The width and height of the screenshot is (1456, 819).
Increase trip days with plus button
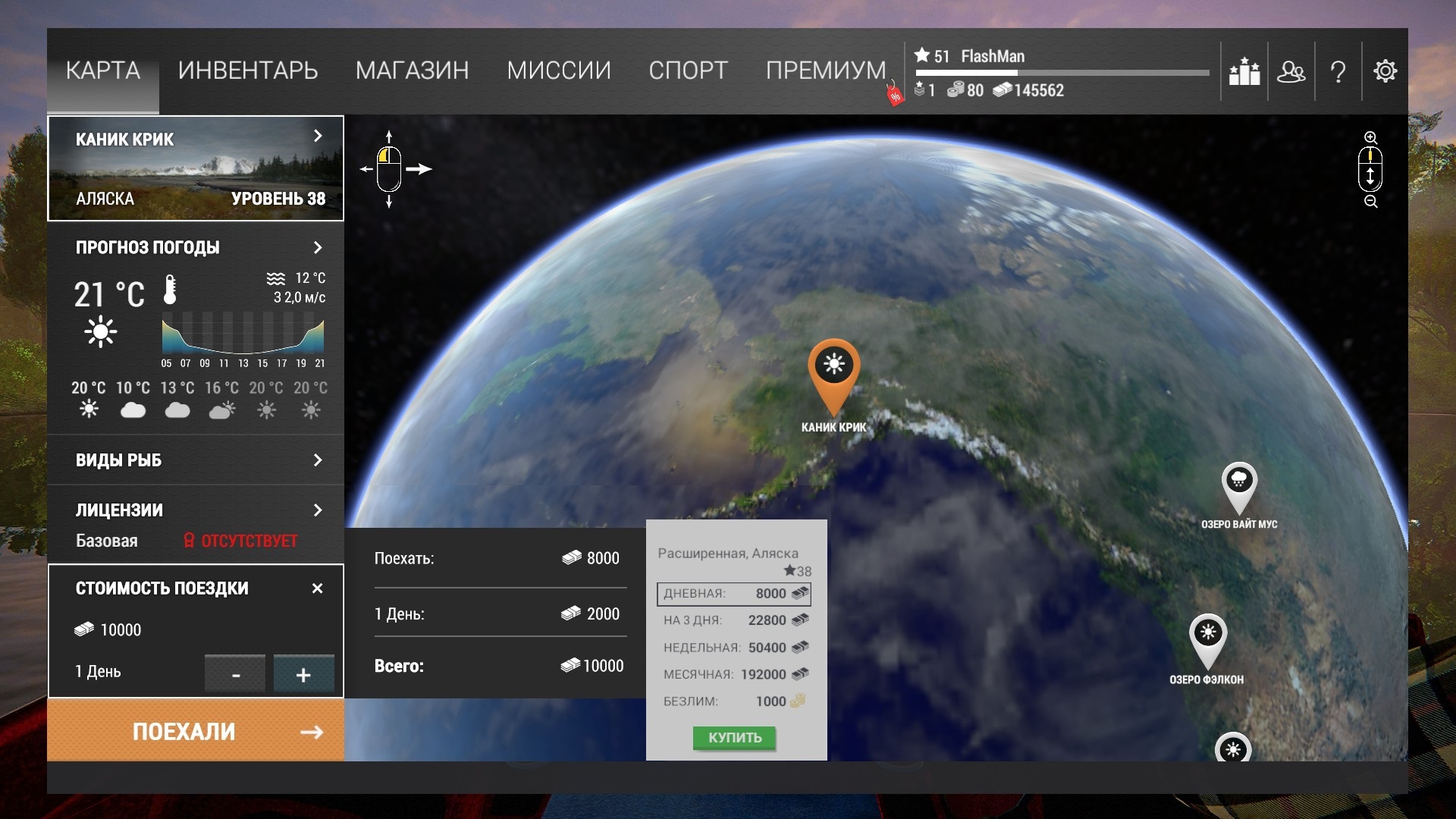[x=303, y=674]
